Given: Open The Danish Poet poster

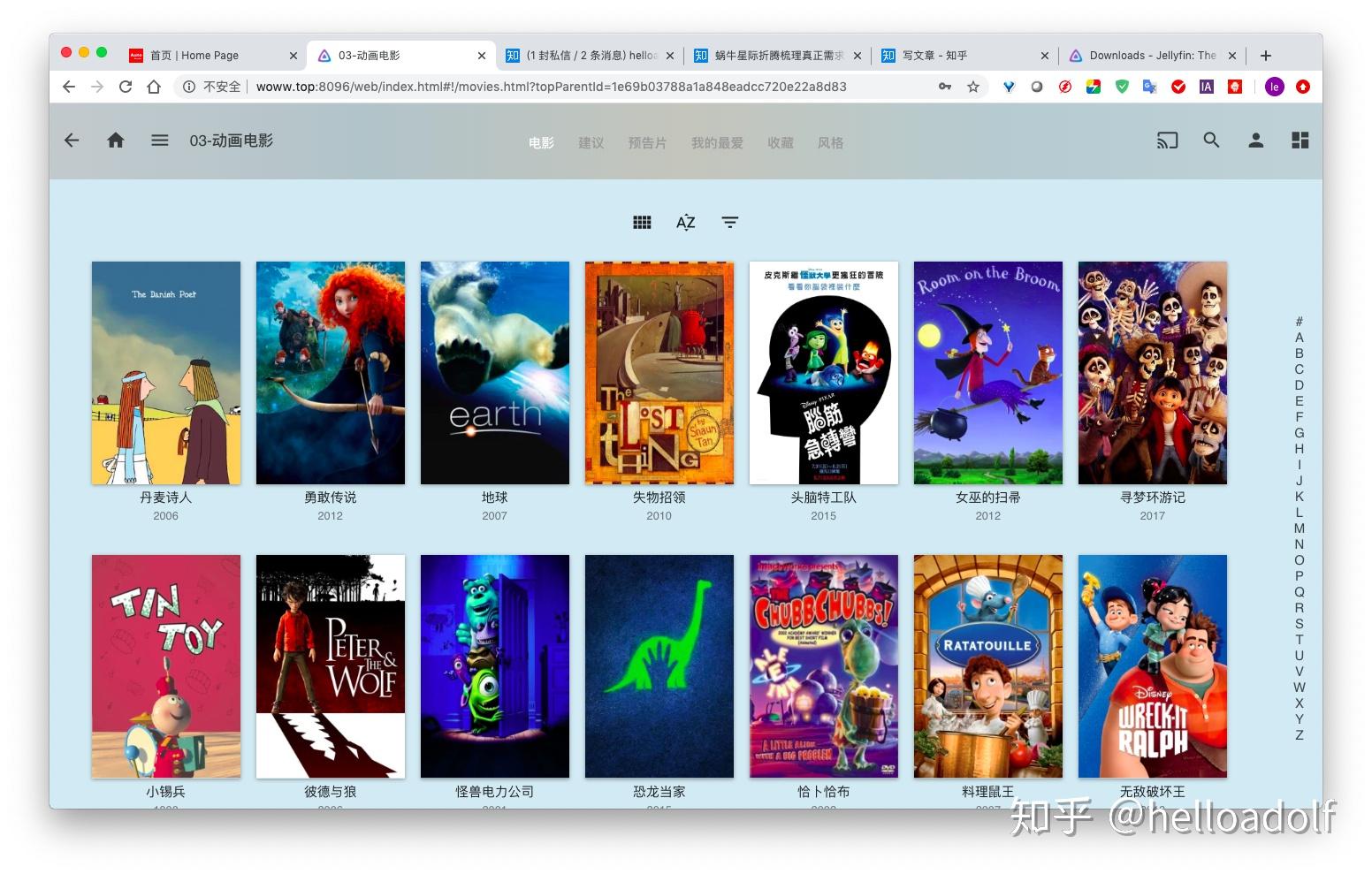Looking at the screenshot, I should point(166,373).
